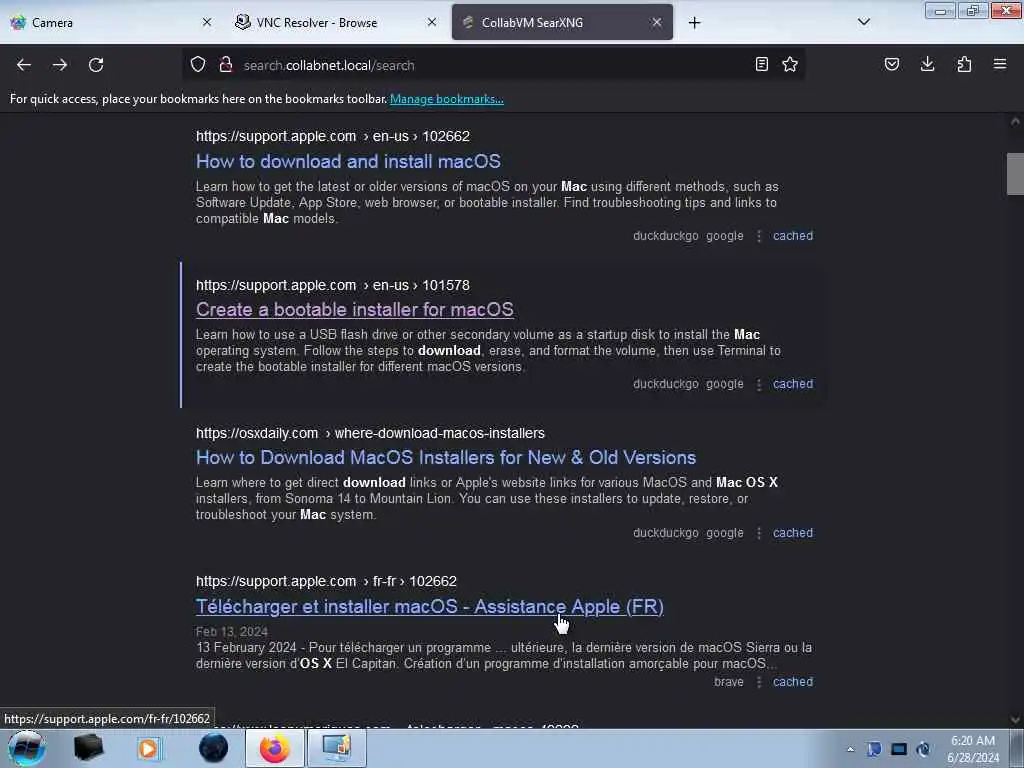Click the address bar URL field

[493, 65]
